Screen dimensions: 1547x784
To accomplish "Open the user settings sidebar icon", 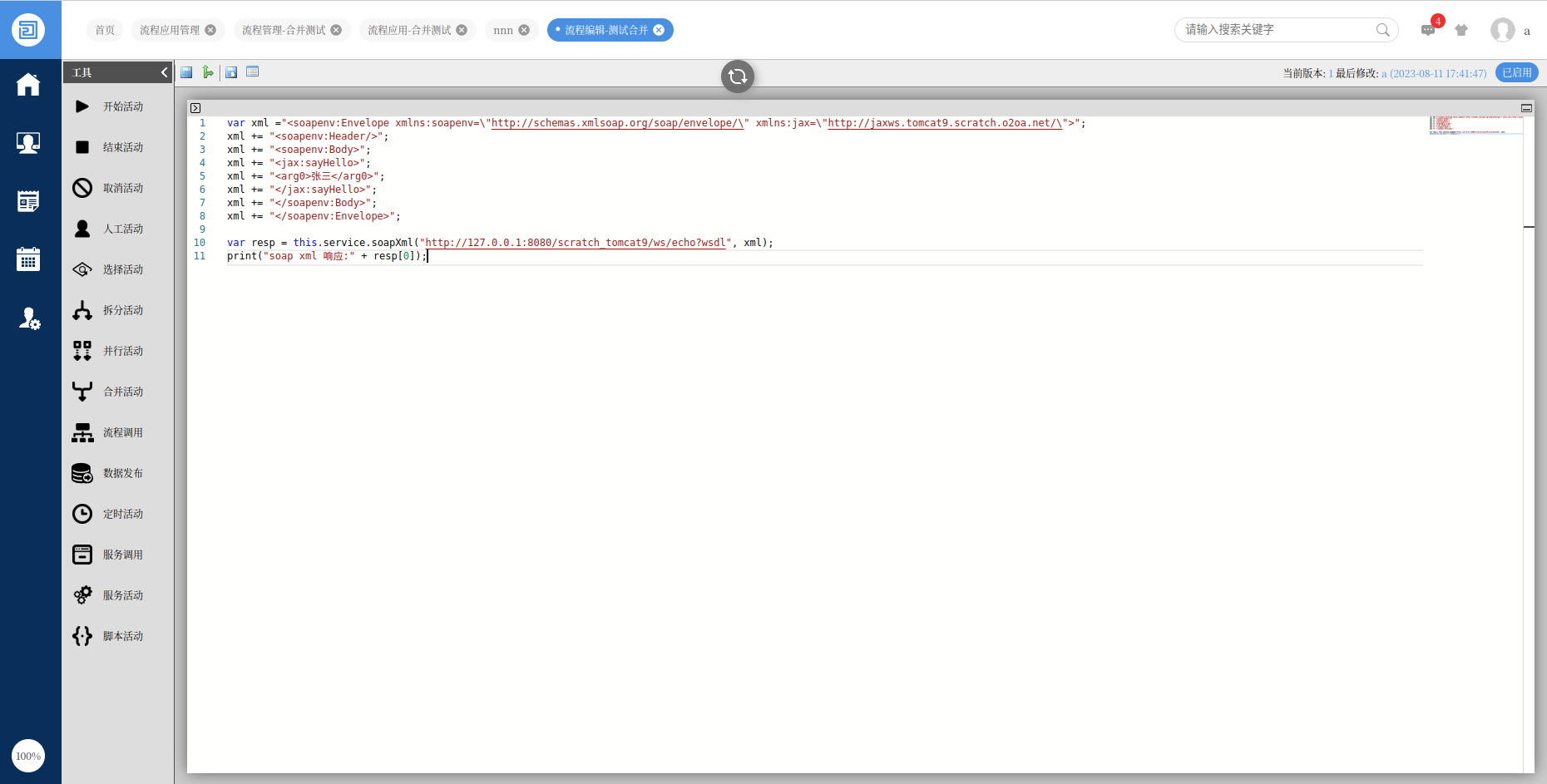I will point(29,318).
